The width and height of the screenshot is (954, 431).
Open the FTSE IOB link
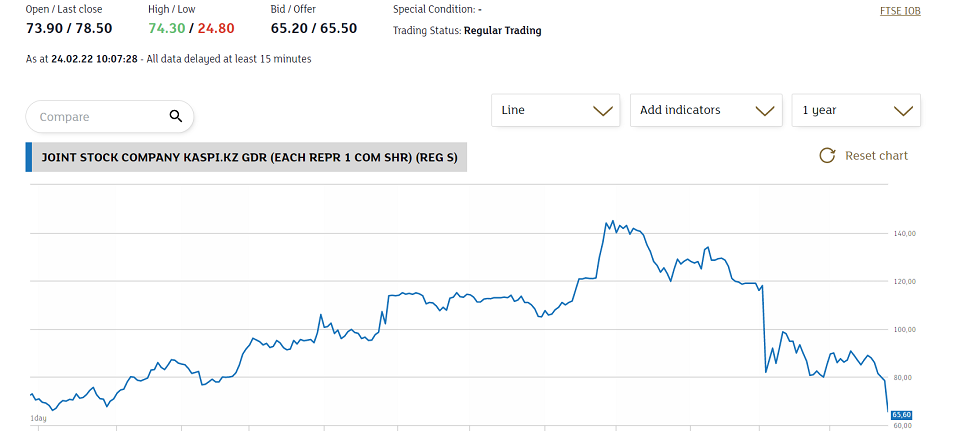pos(900,11)
